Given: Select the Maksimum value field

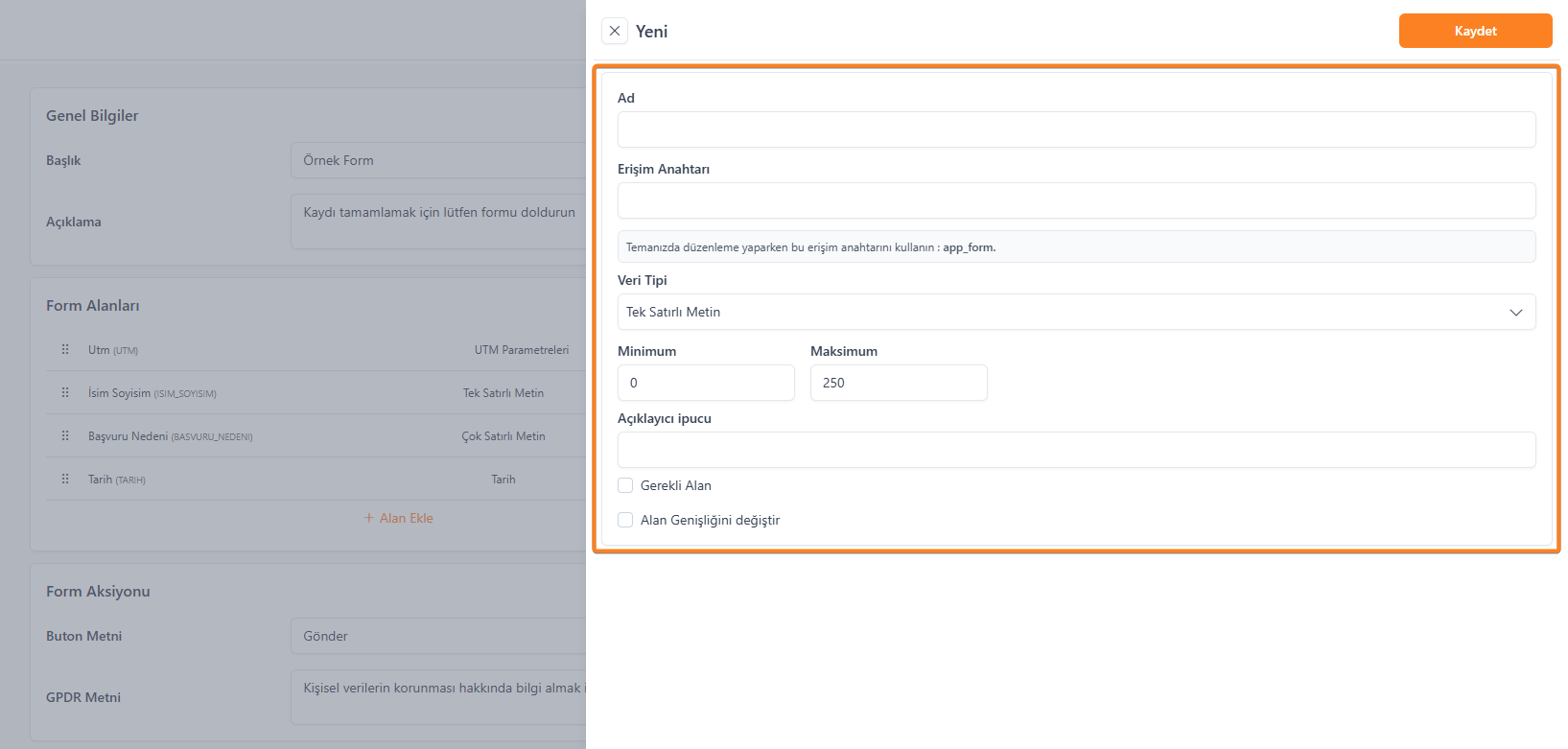Looking at the screenshot, I should (898, 383).
